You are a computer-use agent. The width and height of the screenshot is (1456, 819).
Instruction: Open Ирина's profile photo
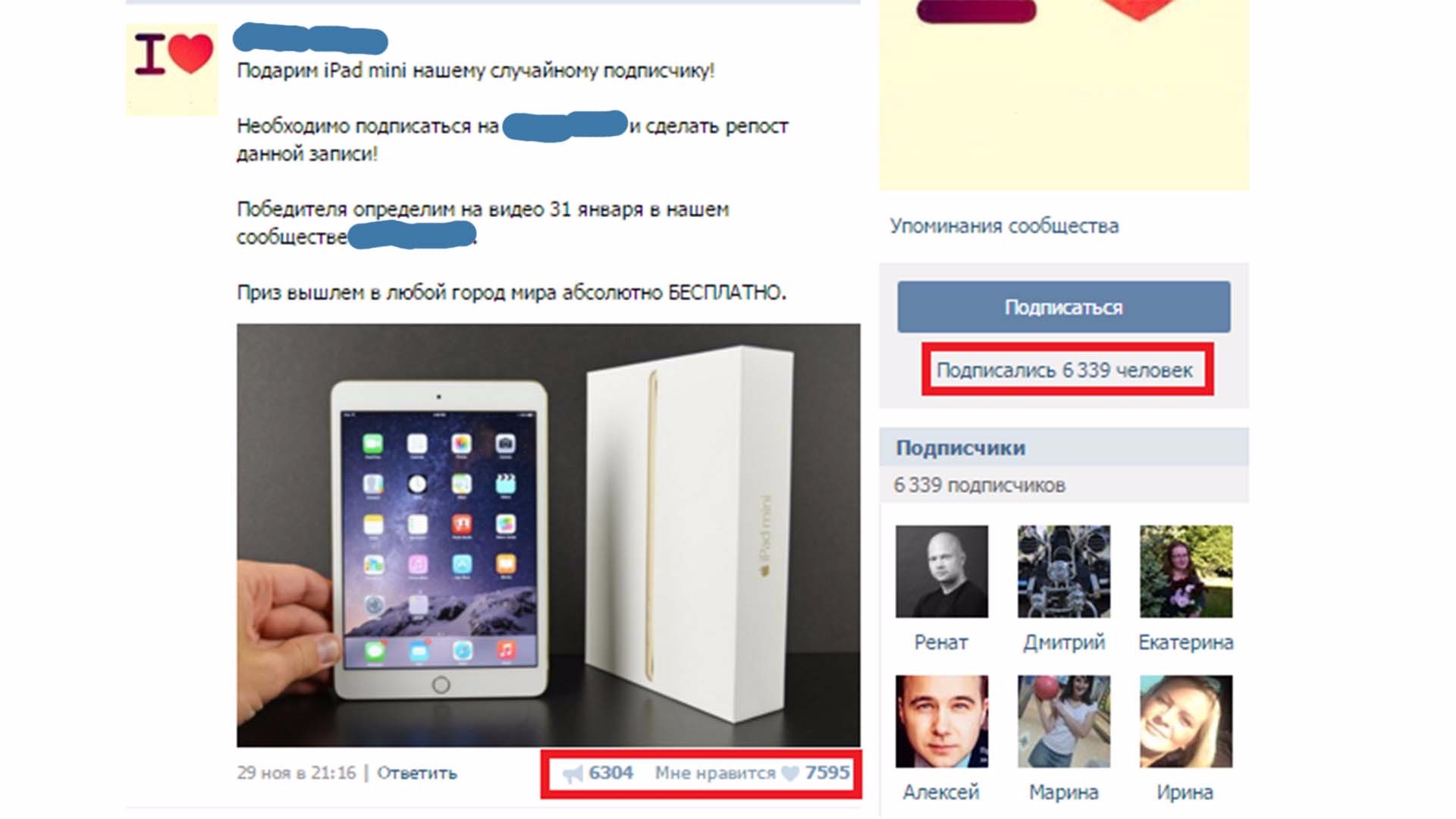1186,721
